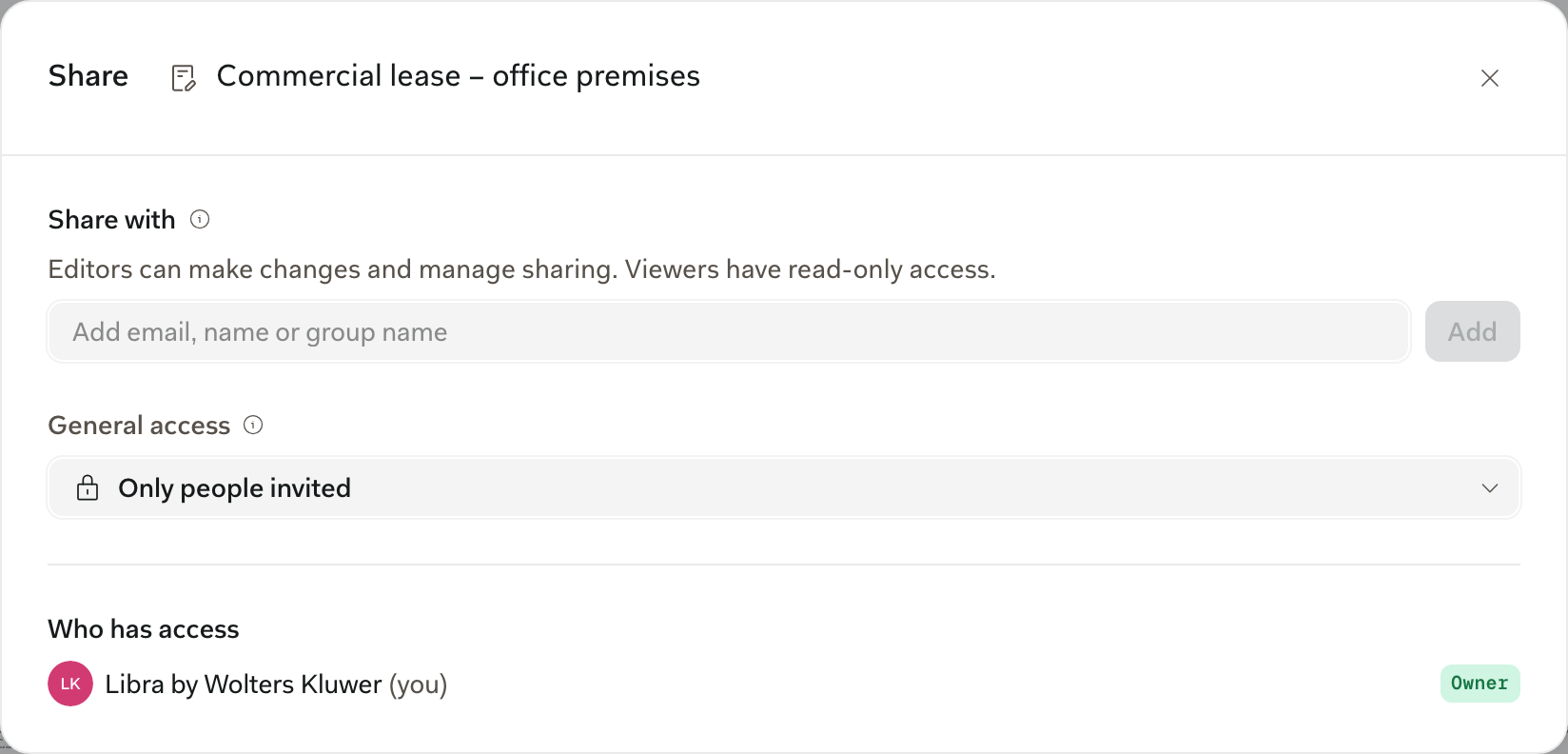
Task: Click the LK avatar of Libra by Wolters Kluwer
Action: coord(70,684)
